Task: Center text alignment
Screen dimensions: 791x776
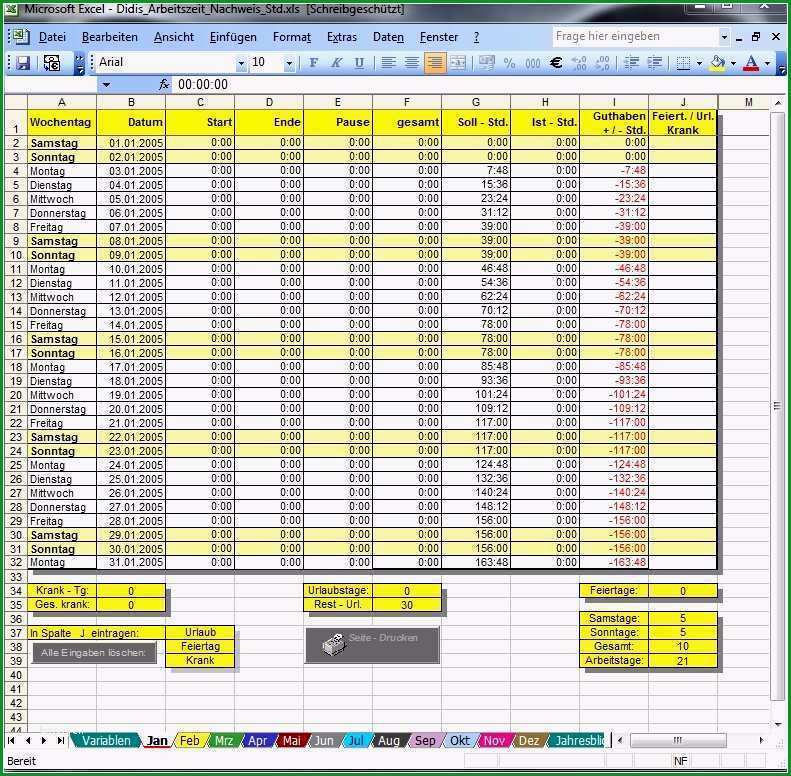Action: point(411,63)
